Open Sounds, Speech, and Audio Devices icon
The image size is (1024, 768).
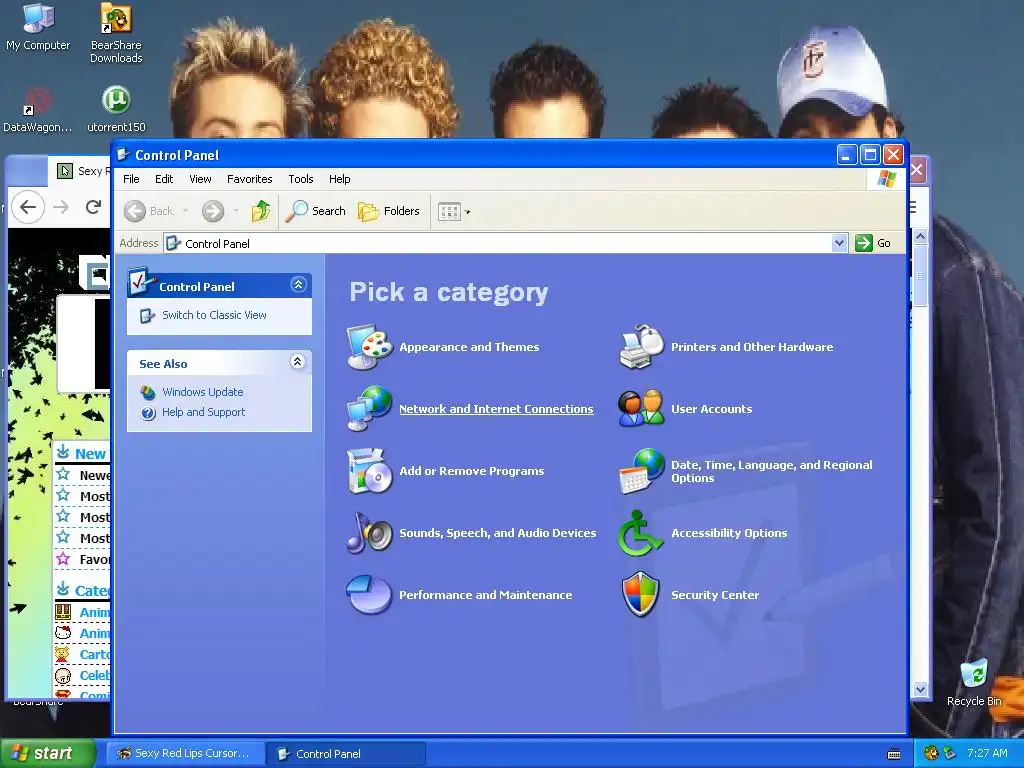pyautogui.click(x=370, y=533)
